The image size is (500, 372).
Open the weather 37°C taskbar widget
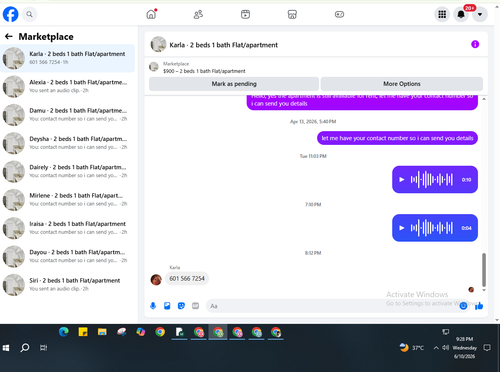(412, 348)
